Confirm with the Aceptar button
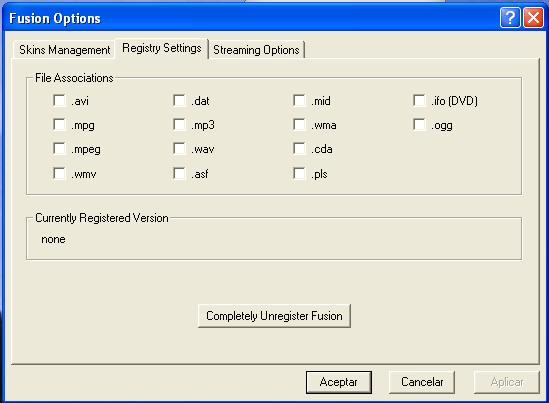 (x=339, y=382)
